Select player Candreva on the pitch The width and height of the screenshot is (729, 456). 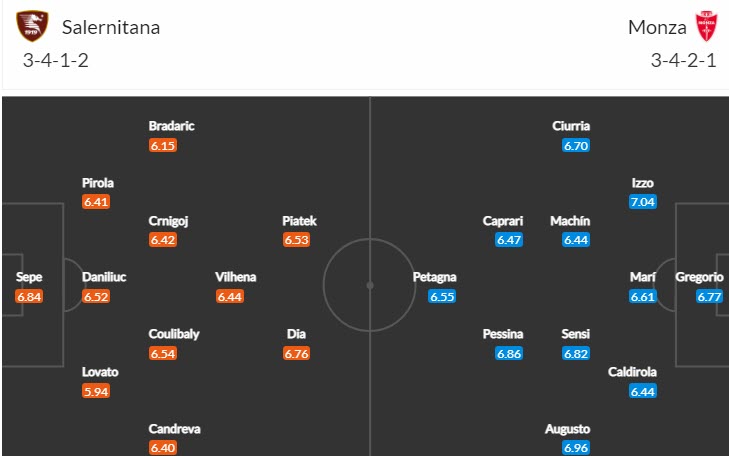click(x=174, y=429)
